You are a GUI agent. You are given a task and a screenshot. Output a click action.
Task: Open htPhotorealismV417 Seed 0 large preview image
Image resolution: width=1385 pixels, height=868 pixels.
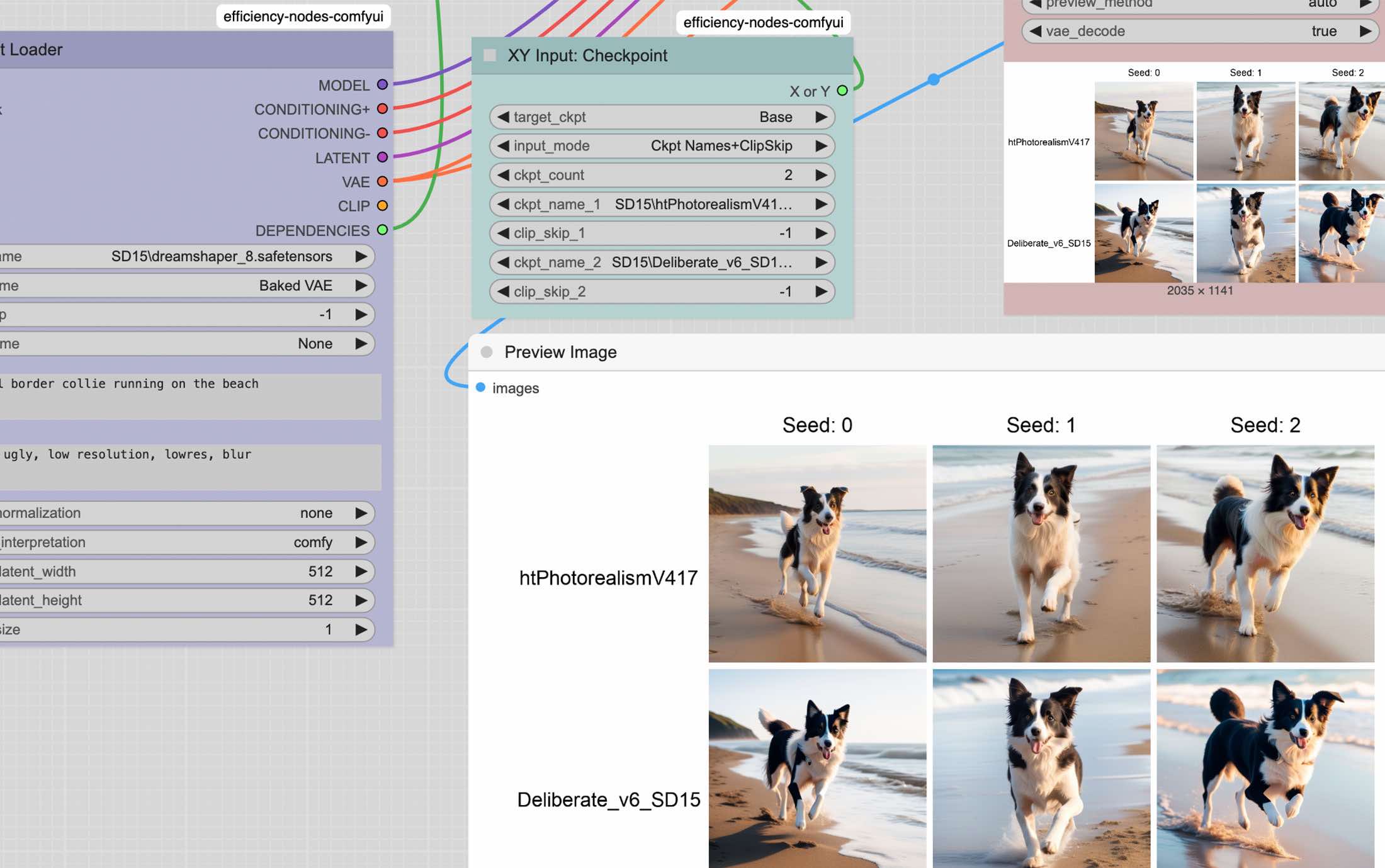[x=817, y=553]
